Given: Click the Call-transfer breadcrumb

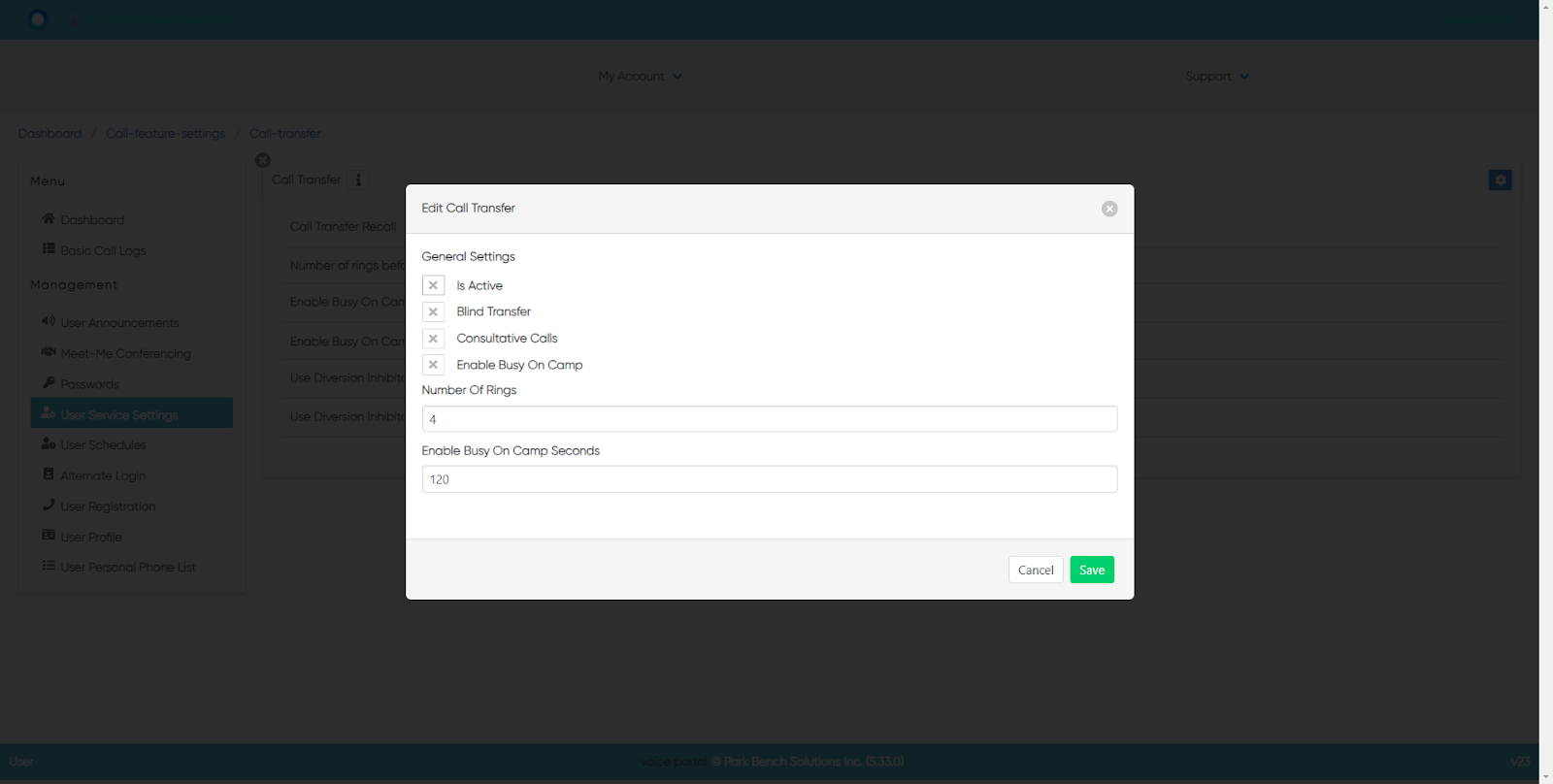Looking at the screenshot, I should pyautogui.click(x=284, y=133).
